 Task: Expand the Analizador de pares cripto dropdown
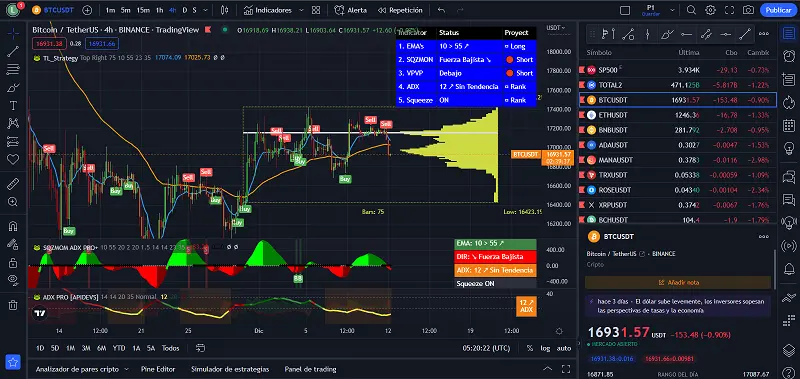126,369
